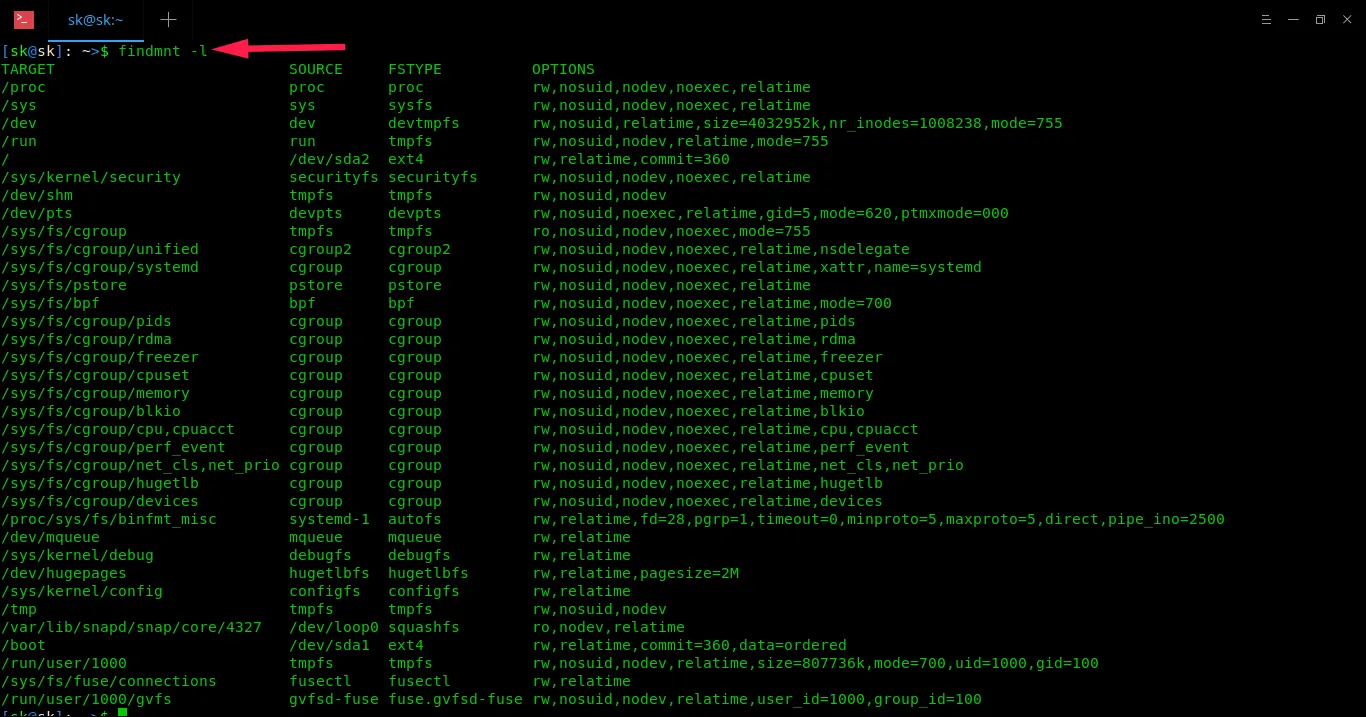The image size is (1366, 717).
Task: Click the TARGET column header
Action: 28,69
